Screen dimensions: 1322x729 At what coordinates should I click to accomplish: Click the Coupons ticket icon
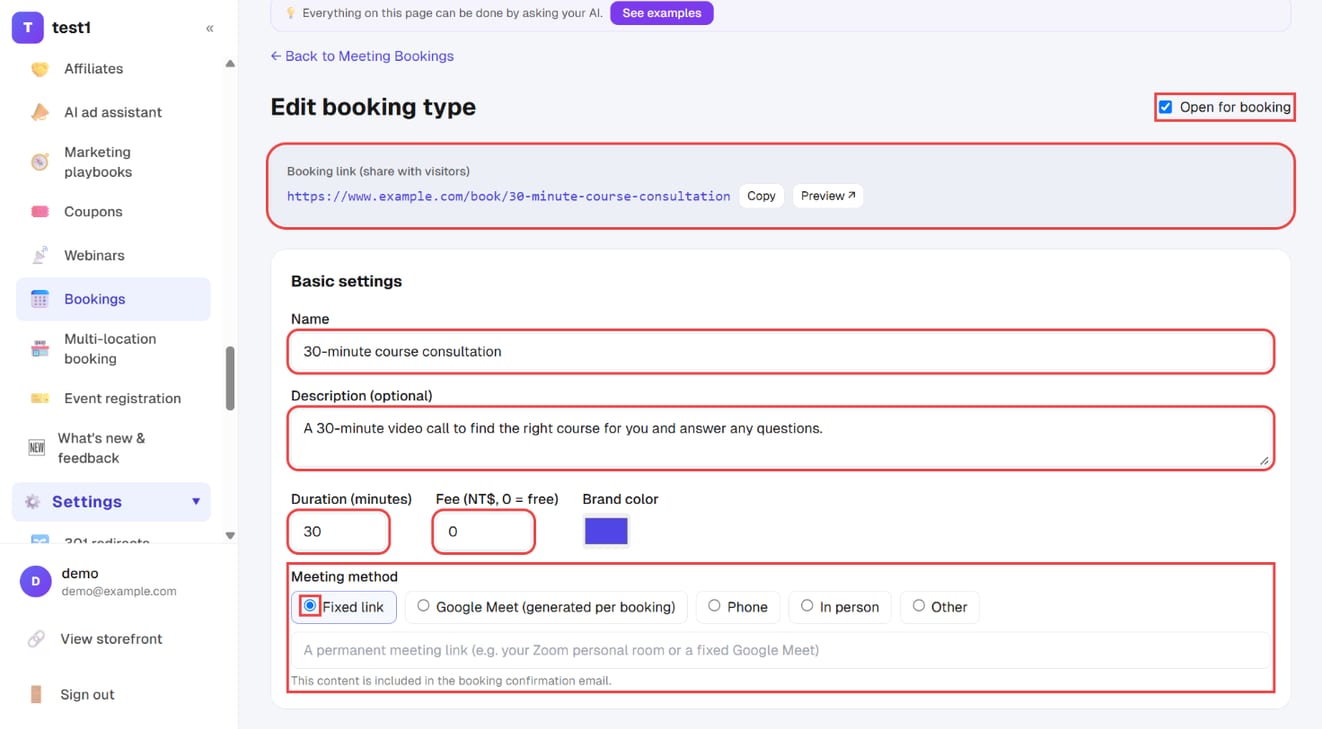(x=40, y=212)
